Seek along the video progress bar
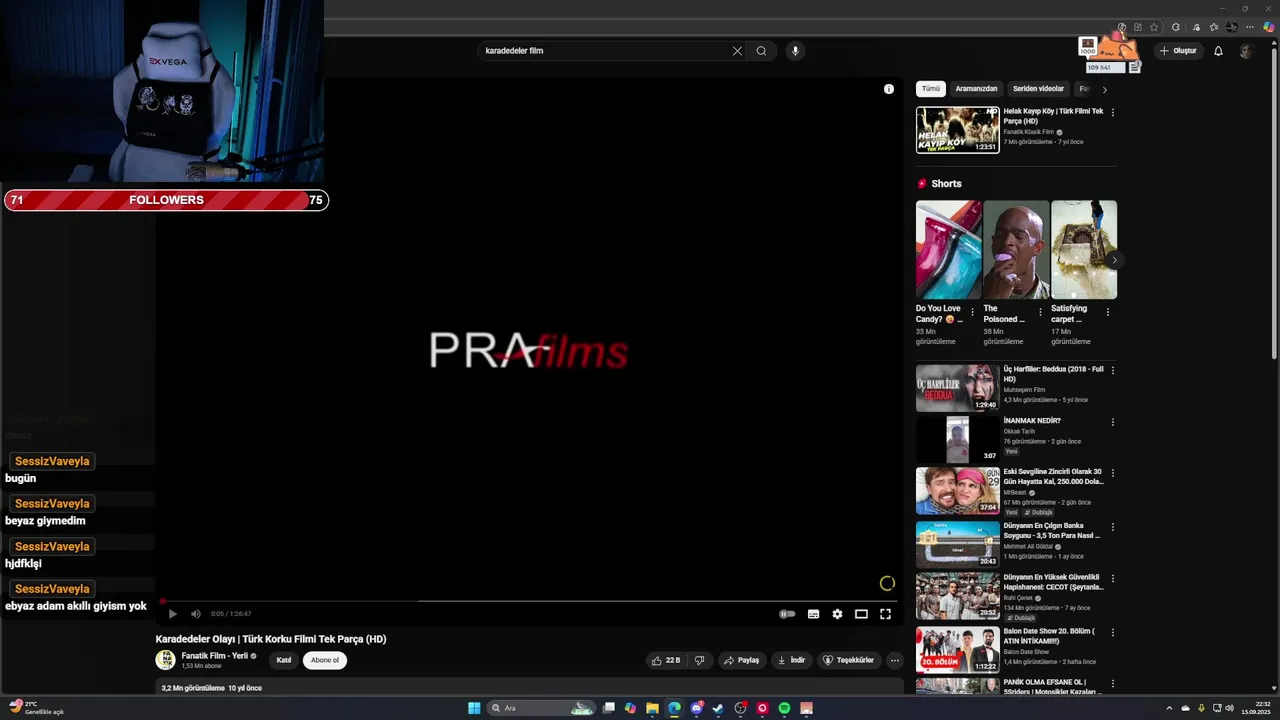Screen dimensions: 1280x720 click(530, 601)
